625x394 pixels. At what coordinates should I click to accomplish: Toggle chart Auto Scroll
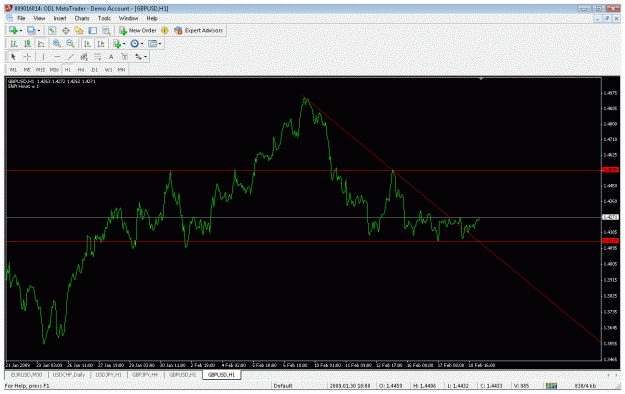tap(87, 44)
